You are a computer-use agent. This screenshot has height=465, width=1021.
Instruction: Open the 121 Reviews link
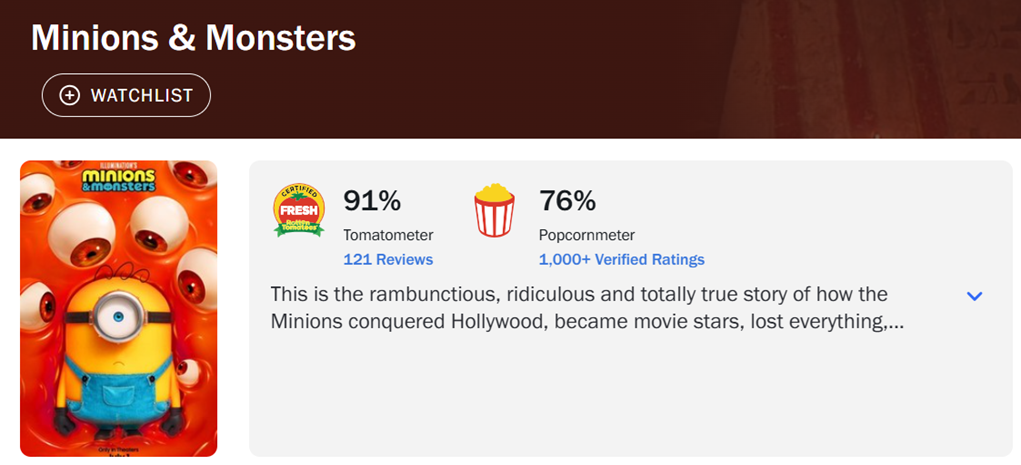coord(388,259)
